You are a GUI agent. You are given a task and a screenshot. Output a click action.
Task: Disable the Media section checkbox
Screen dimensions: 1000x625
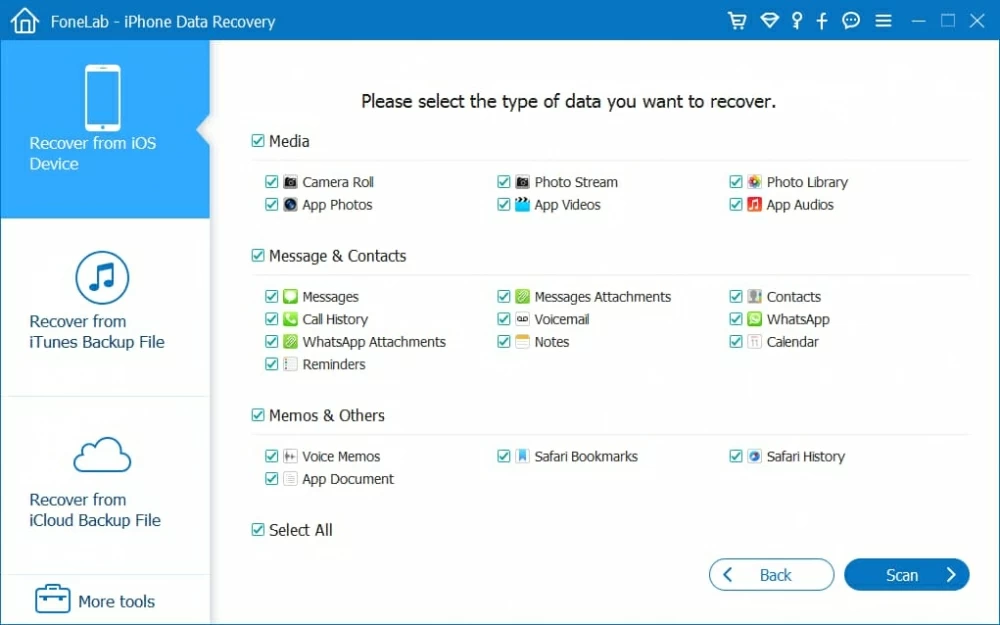pyautogui.click(x=257, y=141)
